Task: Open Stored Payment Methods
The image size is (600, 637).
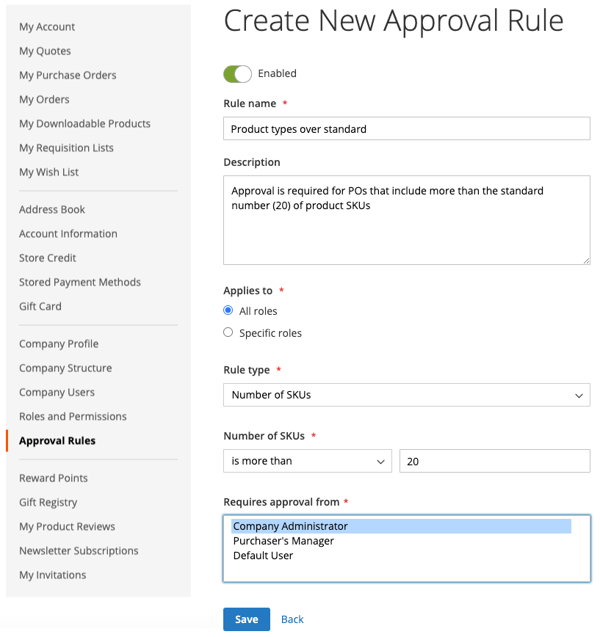Action: tap(80, 282)
